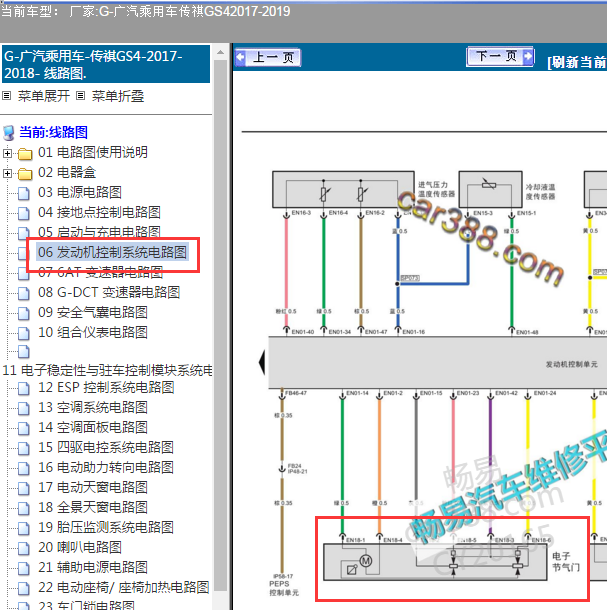Click the 菜单展开 list icon
Viewport: 607px width, 610px height.
6,95
